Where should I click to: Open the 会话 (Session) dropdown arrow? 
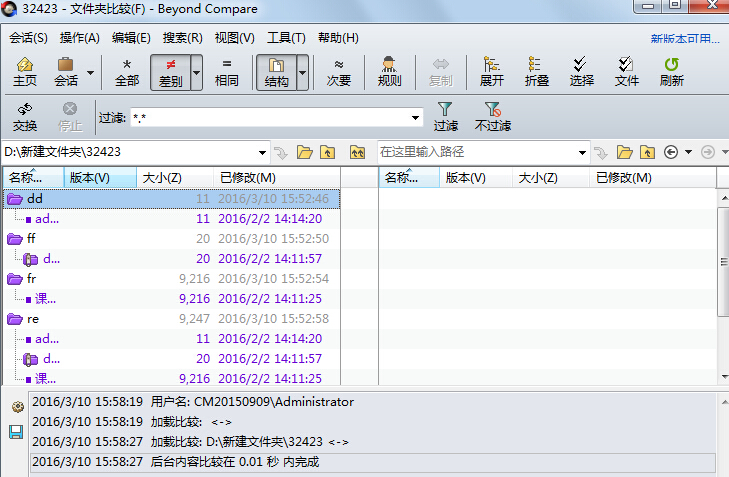90,73
